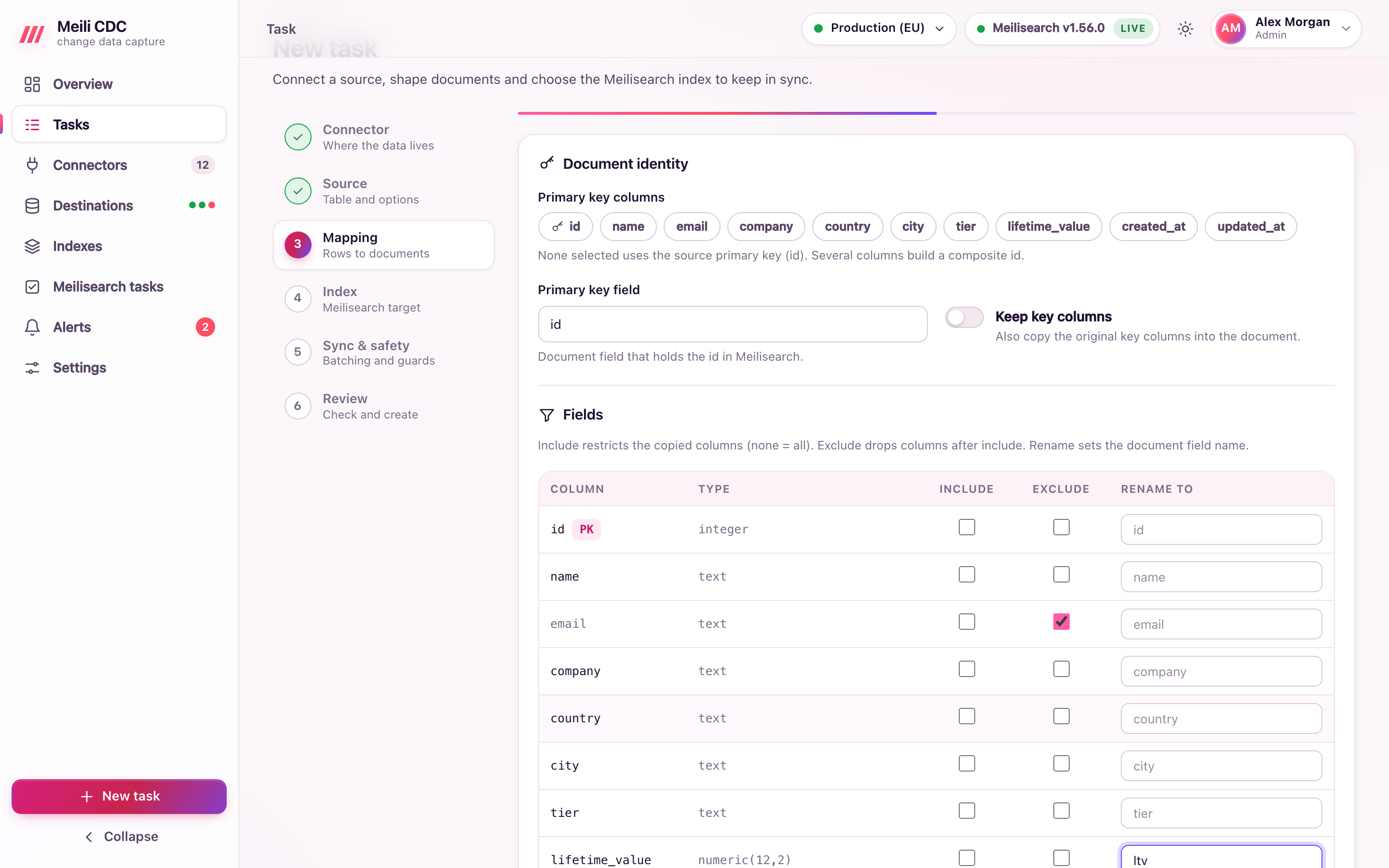The height and width of the screenshot is (868, 1389).
Task: Click the Connectors count badge 12
Action: coord(203,165)
